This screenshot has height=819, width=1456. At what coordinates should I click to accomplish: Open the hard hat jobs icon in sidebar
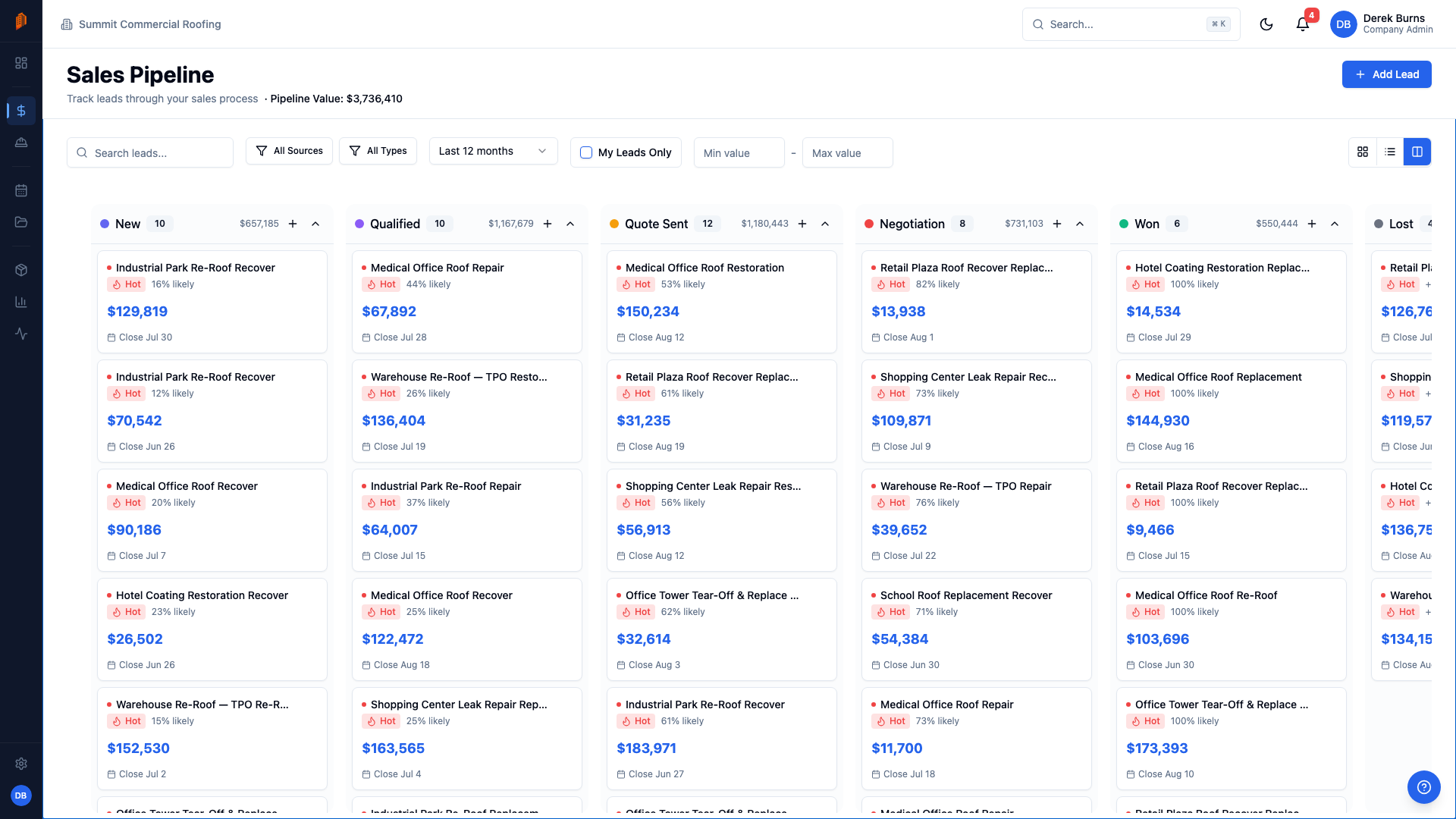pos(21,143)
